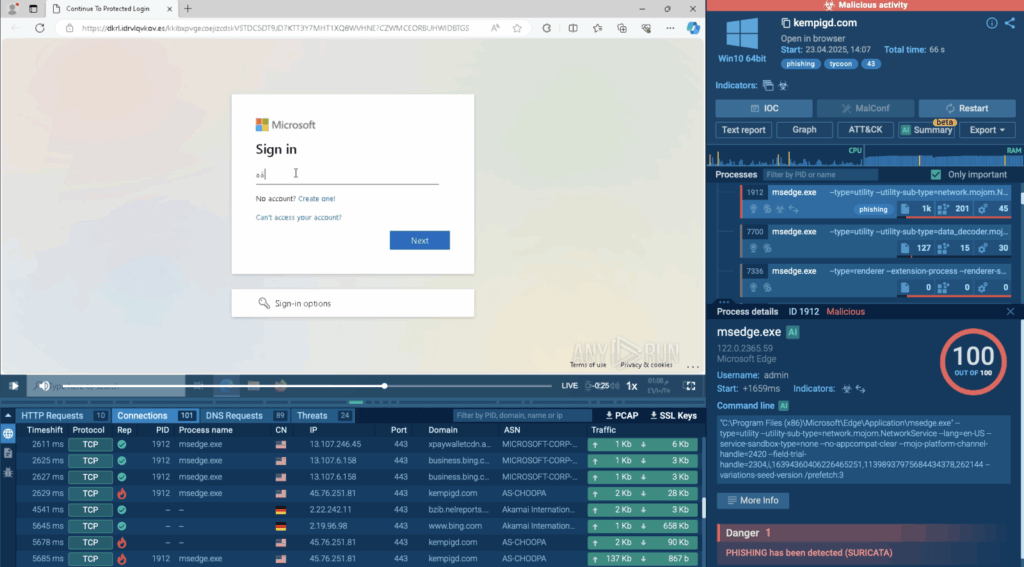Open the task info icon
1024x567 pixels.
[x=991, y=23]
